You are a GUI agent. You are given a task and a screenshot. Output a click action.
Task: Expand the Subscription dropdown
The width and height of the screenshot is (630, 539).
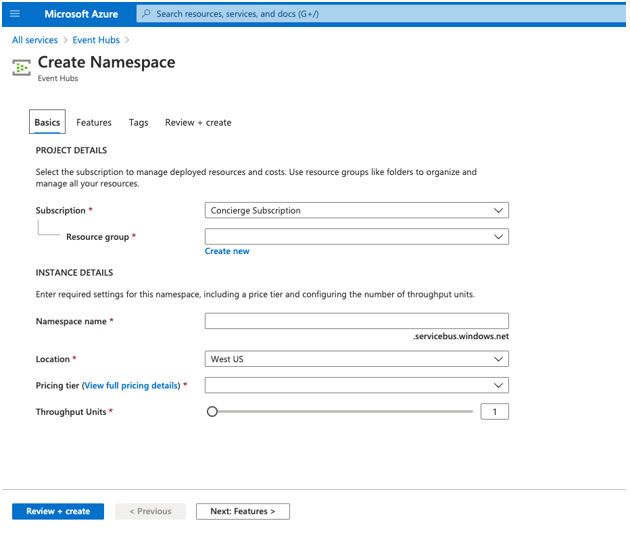point(356,211)
